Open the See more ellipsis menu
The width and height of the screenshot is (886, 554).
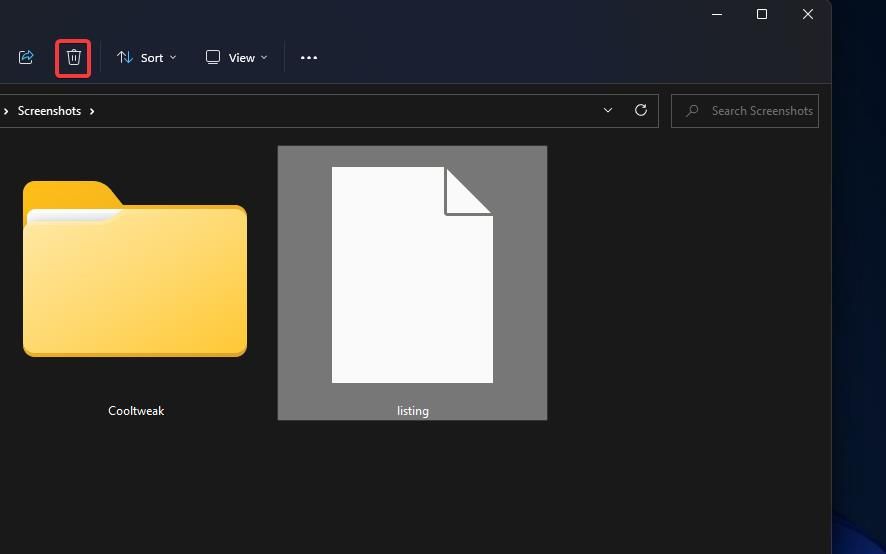(309, 58)
